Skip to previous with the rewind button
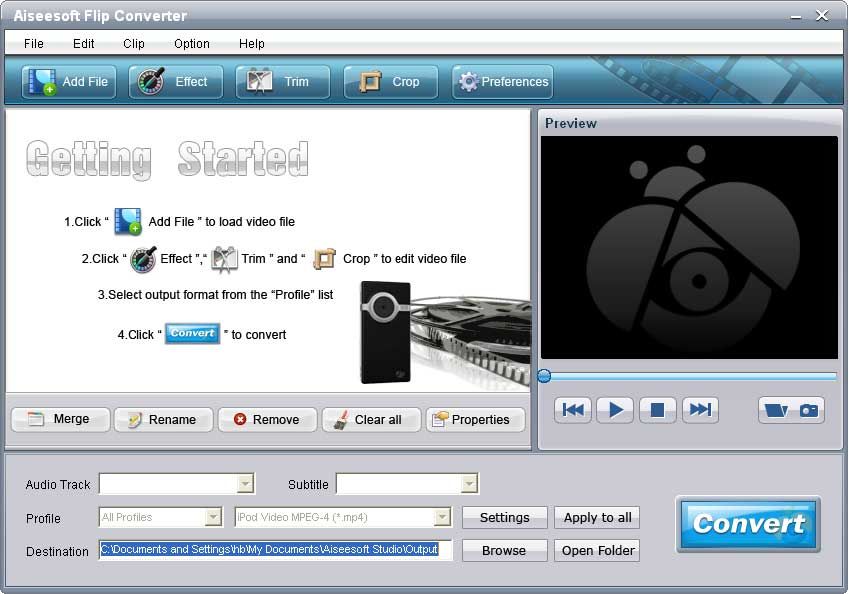849x594 pixels. click(573, 409)
